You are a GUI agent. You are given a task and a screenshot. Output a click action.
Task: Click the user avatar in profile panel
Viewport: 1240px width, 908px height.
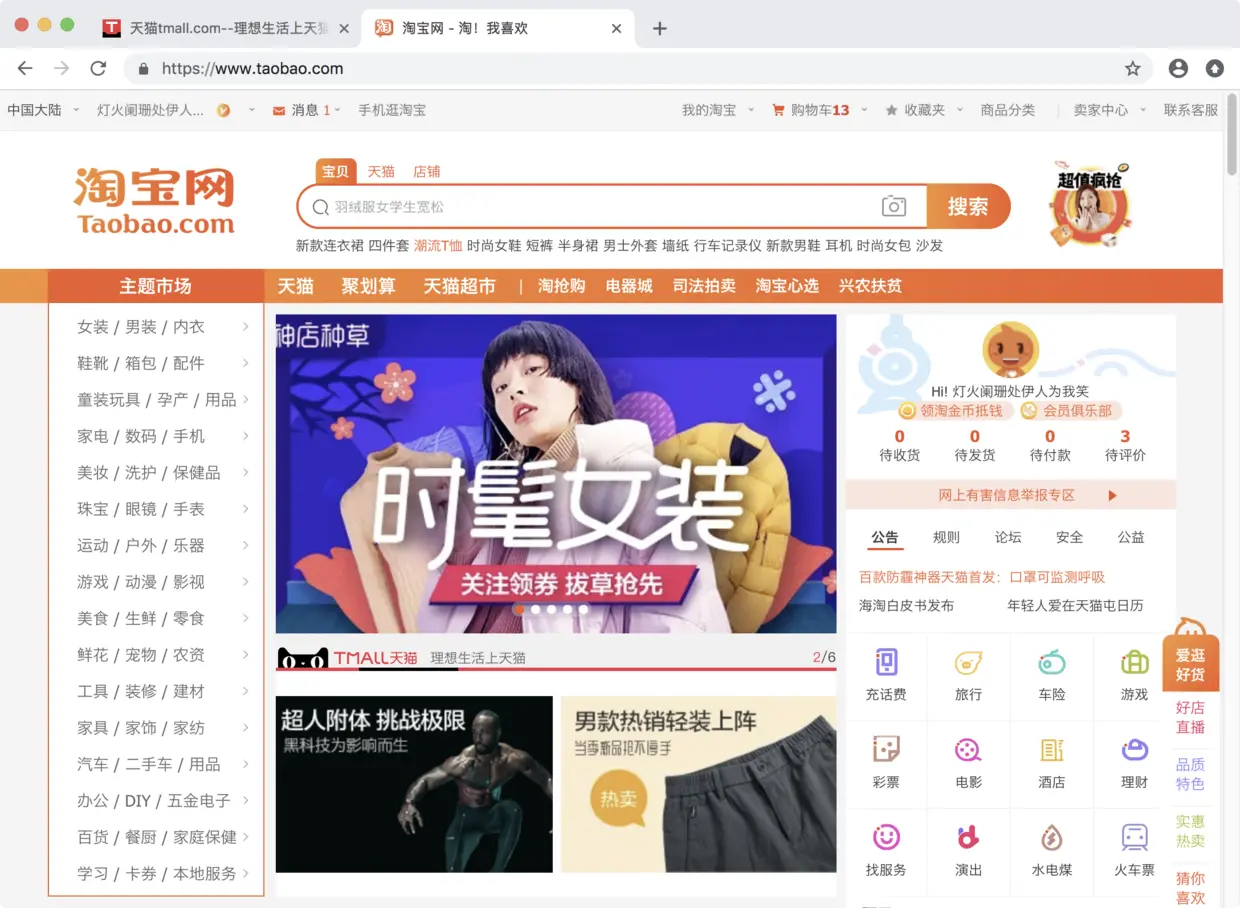1011,349
